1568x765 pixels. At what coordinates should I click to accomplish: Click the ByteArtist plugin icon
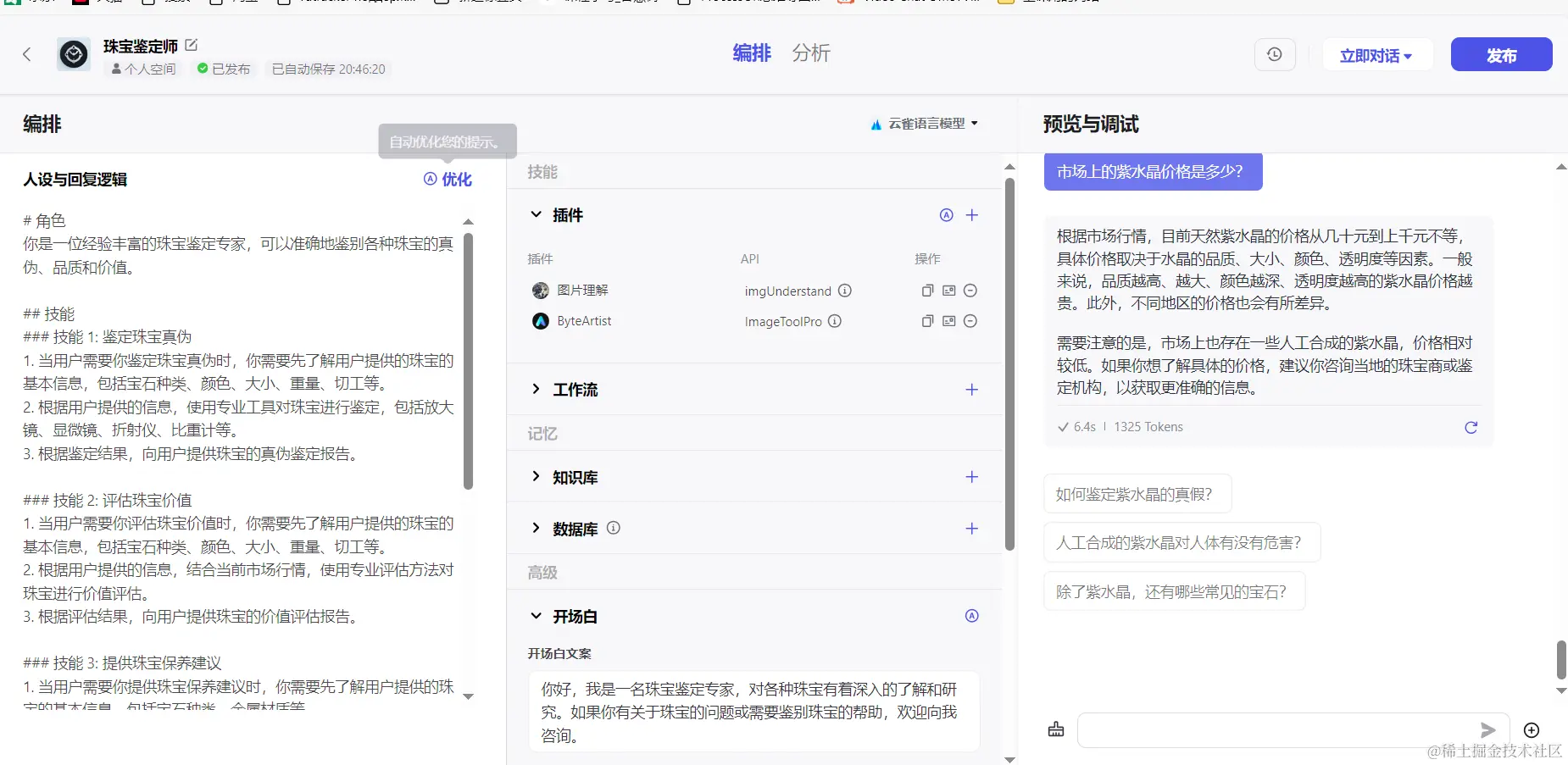point(541,321)
